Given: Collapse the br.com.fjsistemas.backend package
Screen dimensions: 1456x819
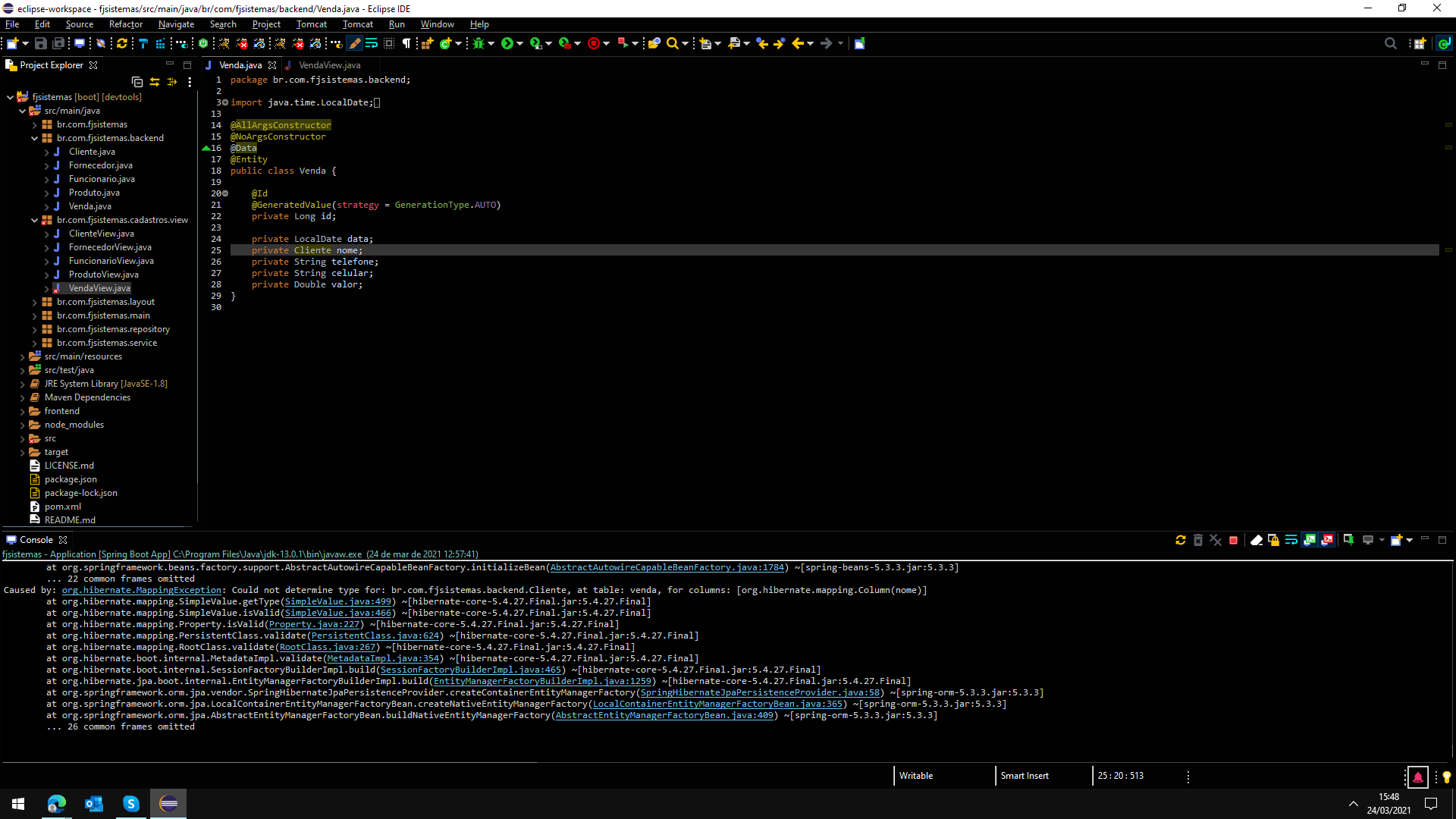Looking at the screenshot, I should [35, 138].
